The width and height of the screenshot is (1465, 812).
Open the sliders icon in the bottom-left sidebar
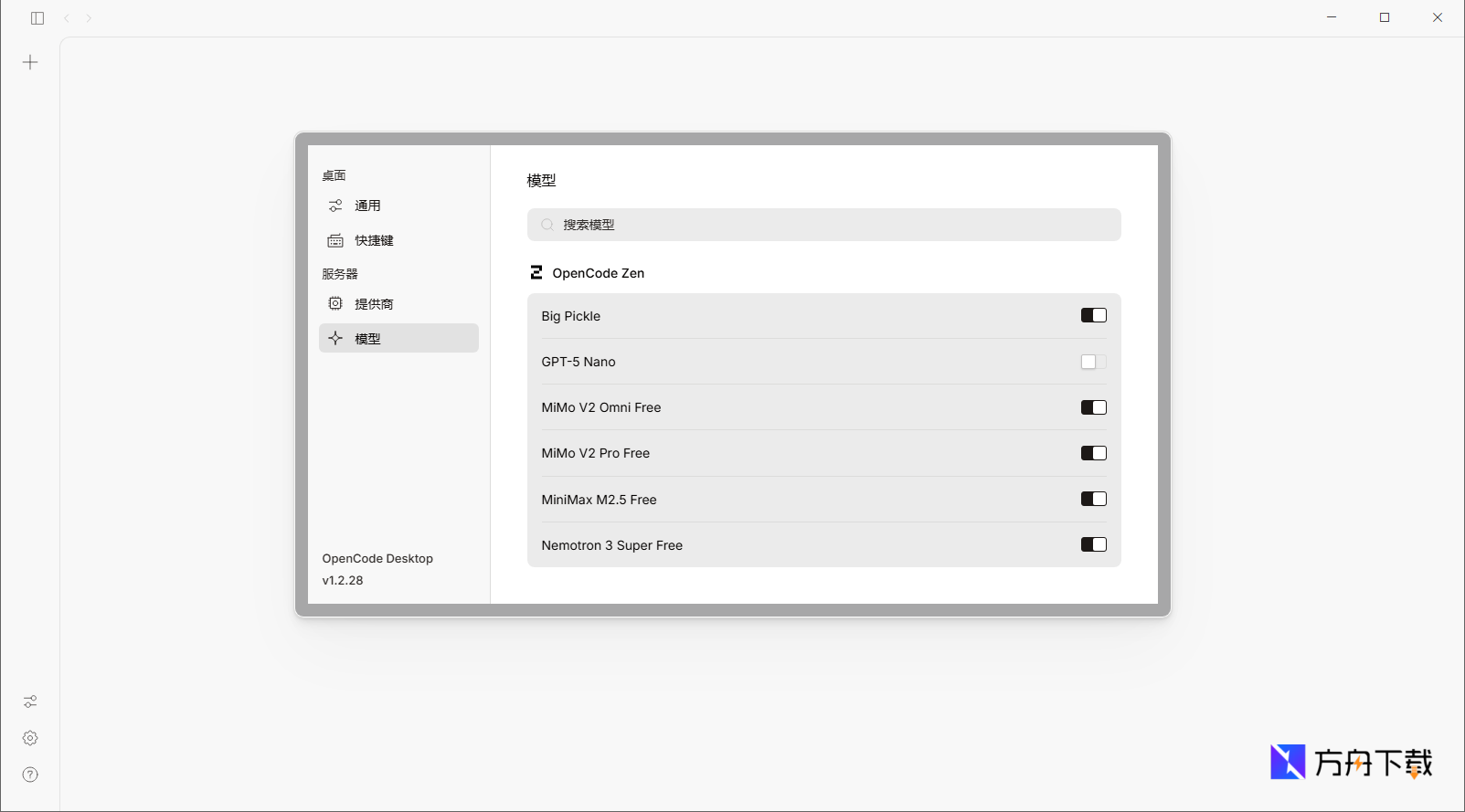click(x=30, y=701)
